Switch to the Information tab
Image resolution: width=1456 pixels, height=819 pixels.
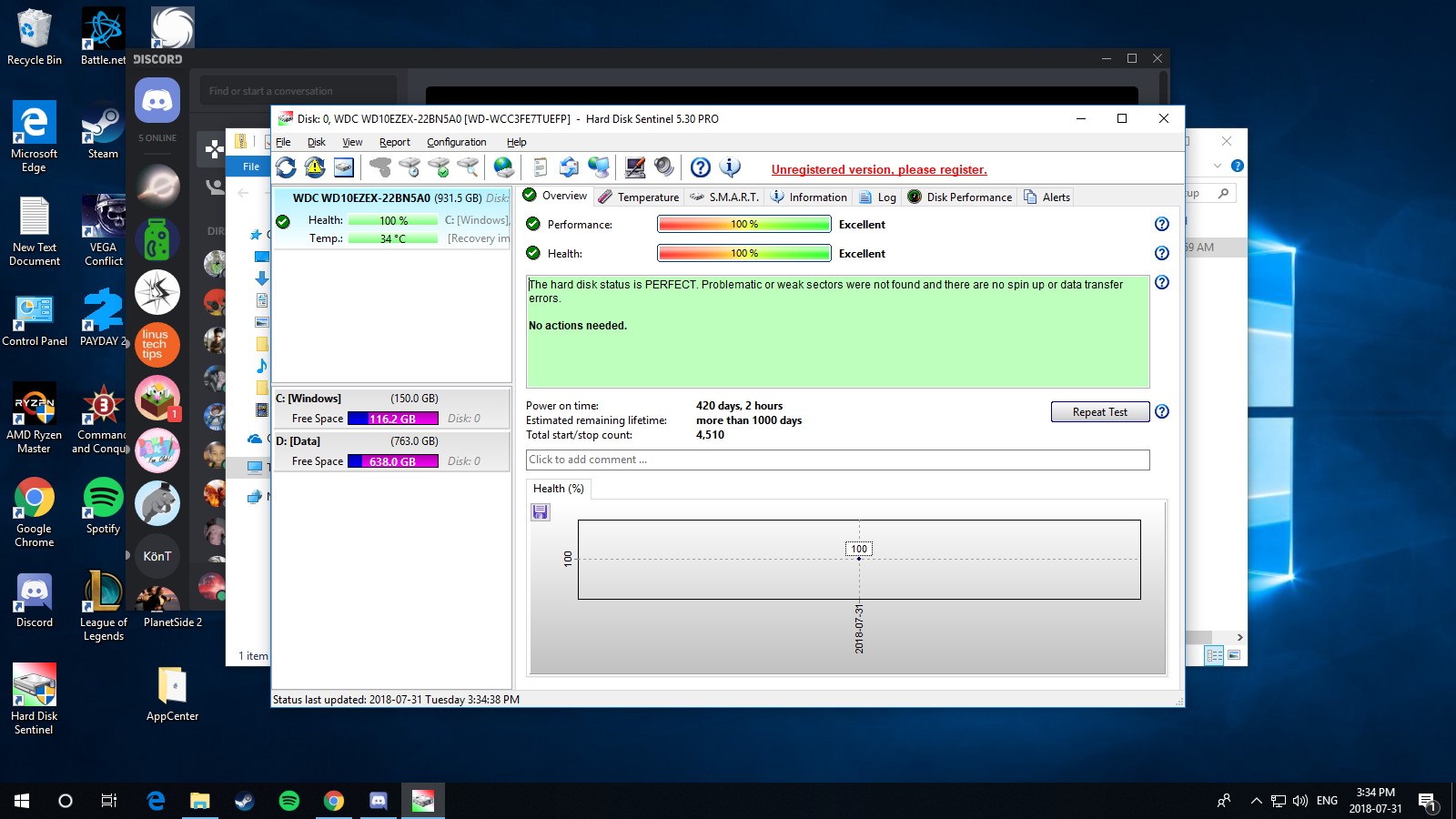(x=808, y=197)
